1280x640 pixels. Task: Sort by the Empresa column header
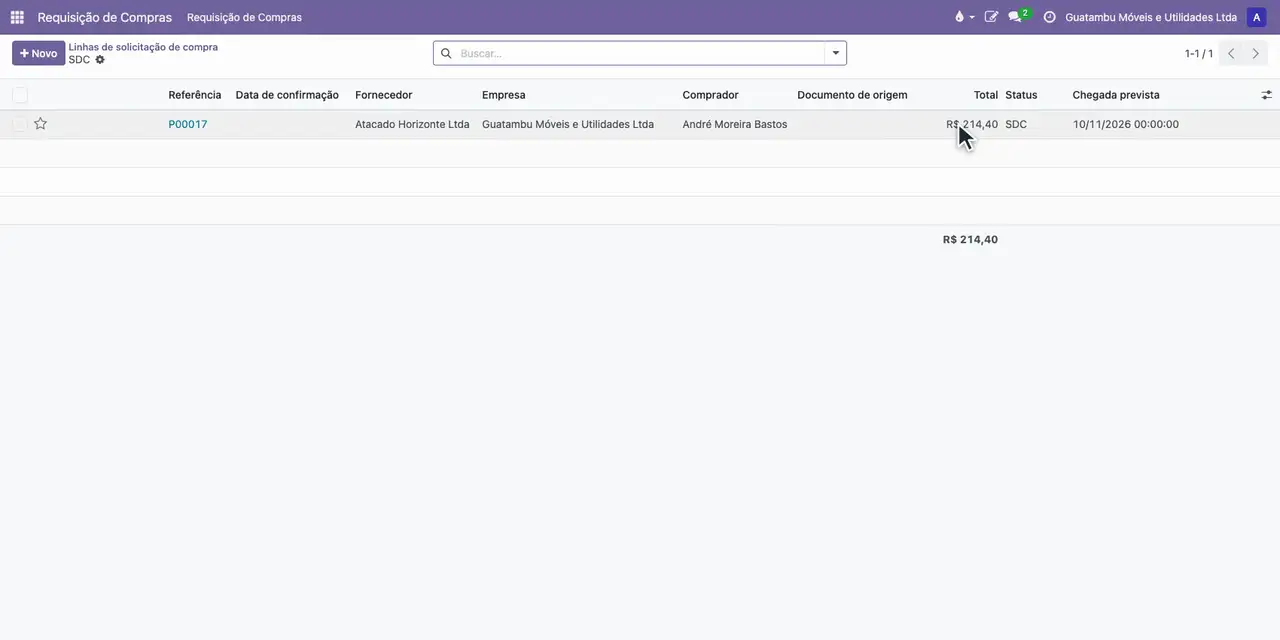click(x=504, y=95)
